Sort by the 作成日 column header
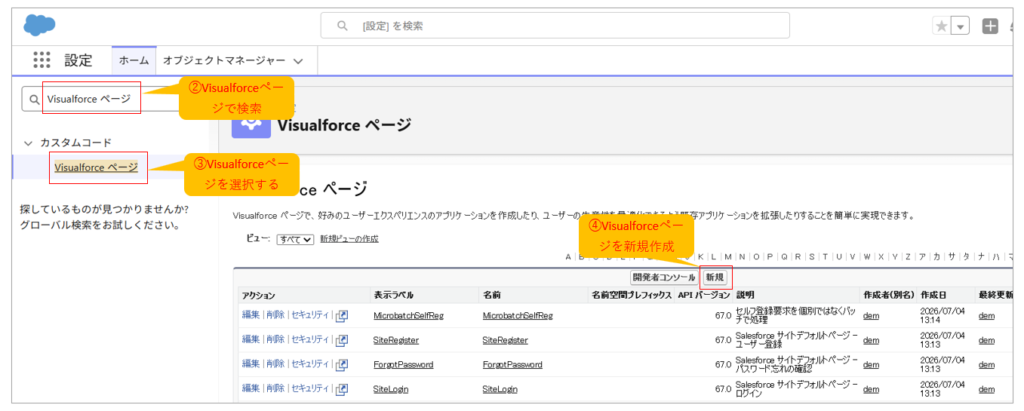This screenshot has width=1024, height=411. coord(933,295)
